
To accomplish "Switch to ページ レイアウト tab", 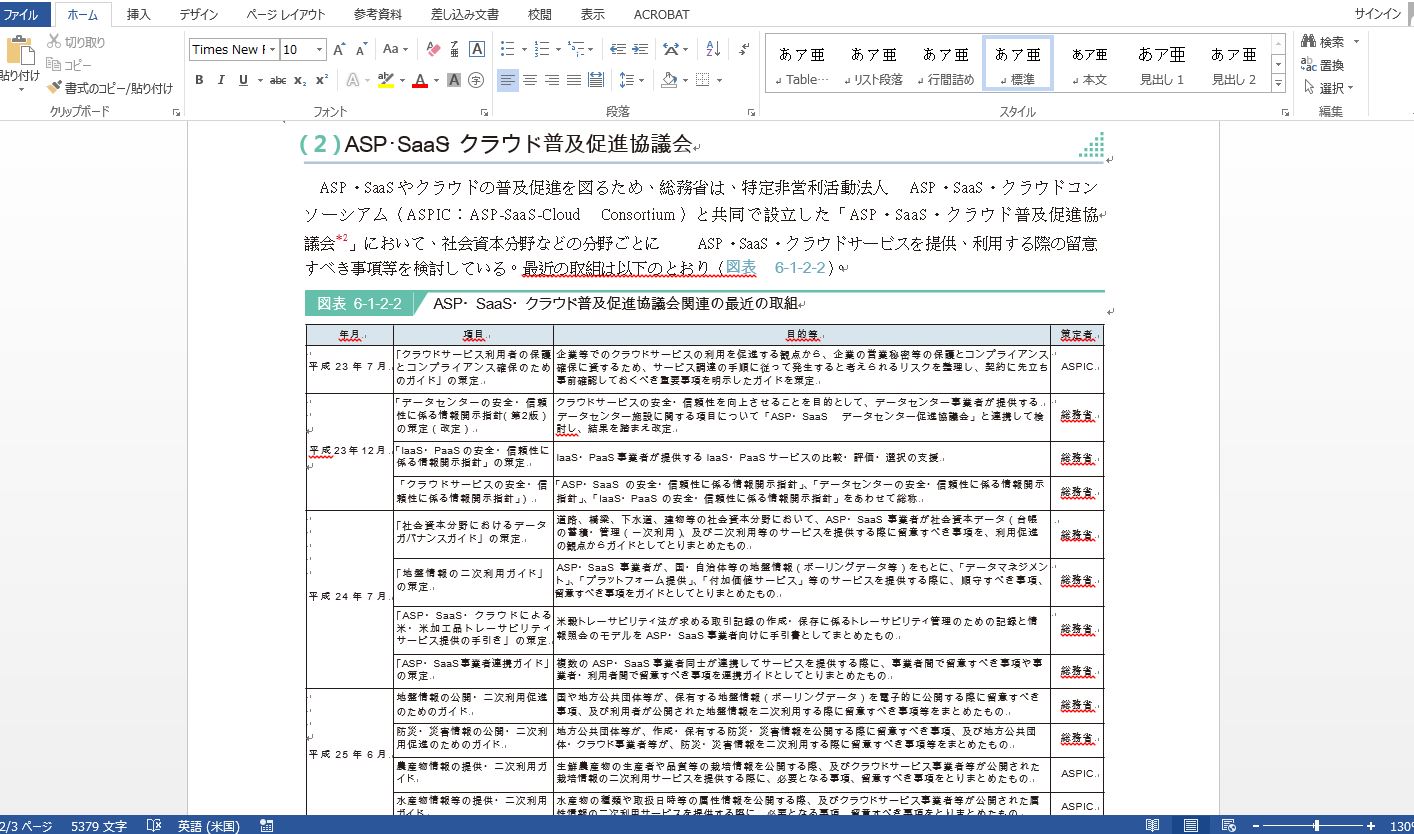I will click(x=285, y=14).
